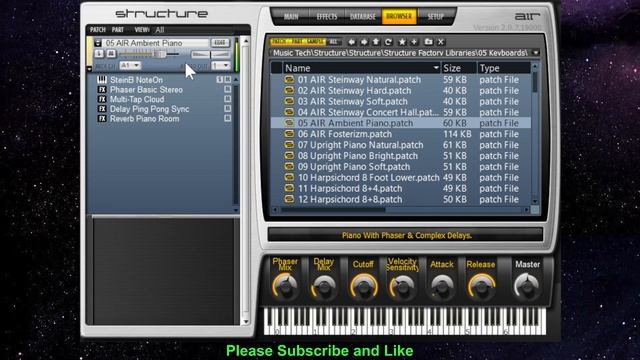Click the Release knob

click(x=481, y=286)
